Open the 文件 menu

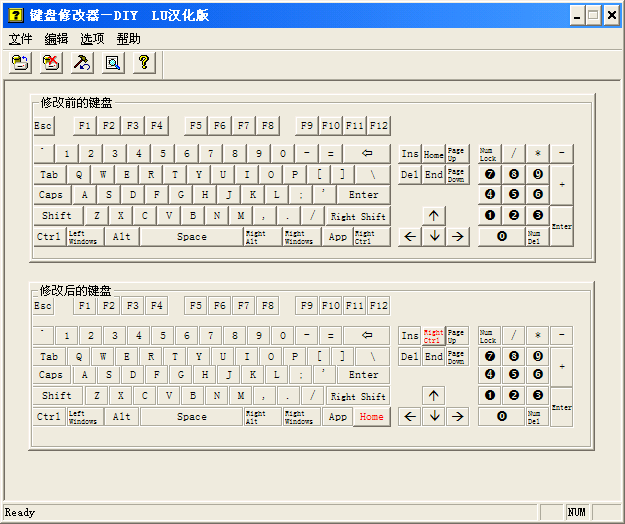[20, 38]
